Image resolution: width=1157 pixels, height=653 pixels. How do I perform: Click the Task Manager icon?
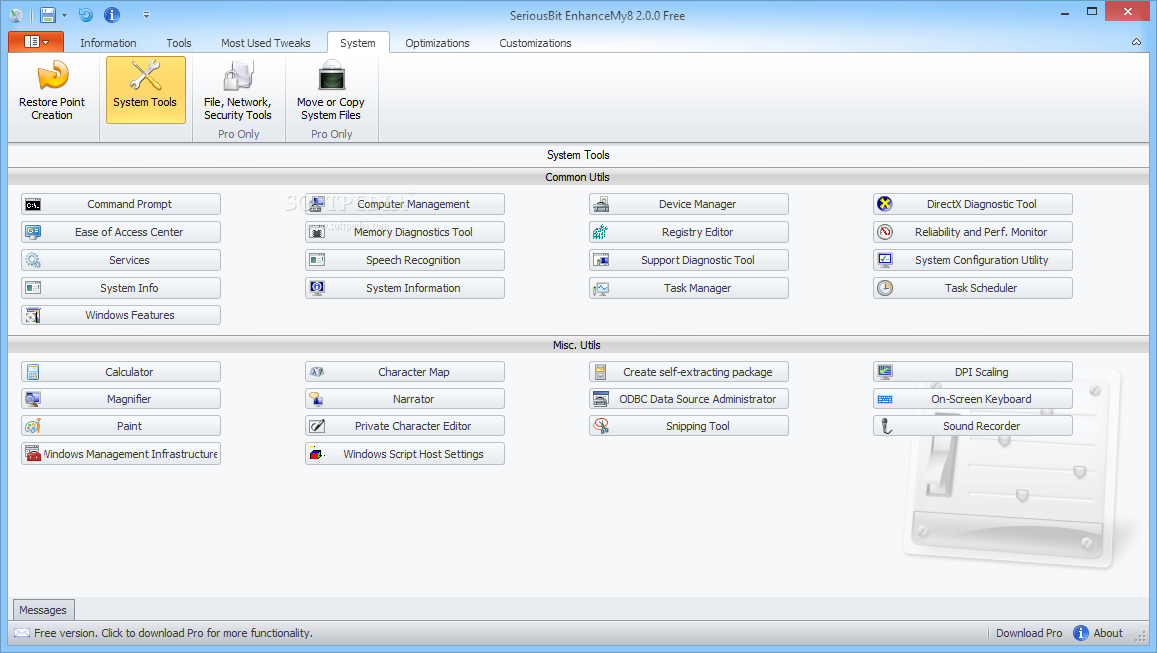601,288
